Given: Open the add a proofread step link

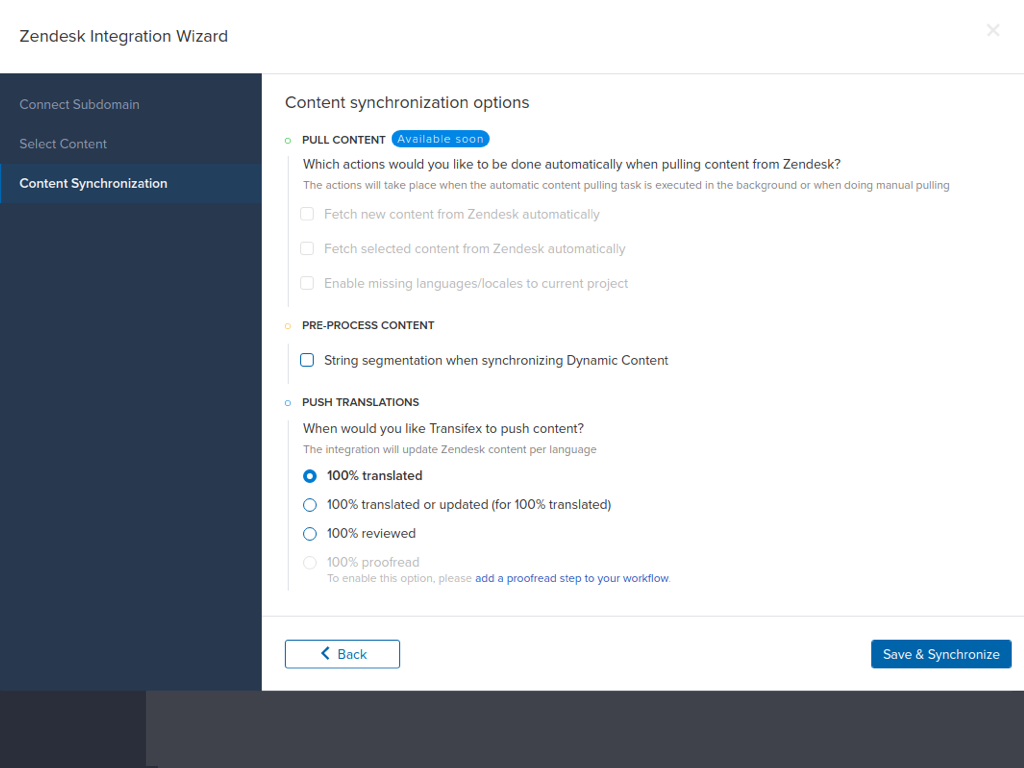Looking at the screenshot, I should click(572, 579).
